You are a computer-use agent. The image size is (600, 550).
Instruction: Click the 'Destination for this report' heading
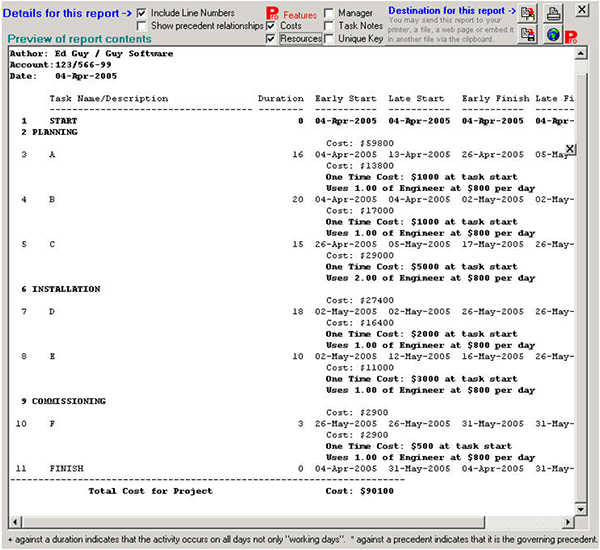tap(452, 11)
